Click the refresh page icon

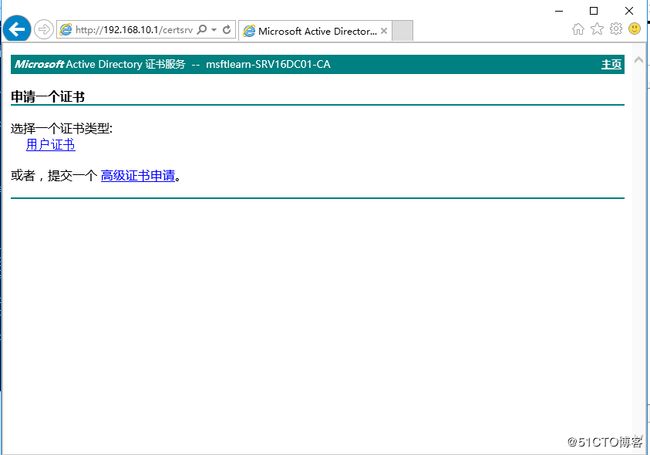(x=226, y=29)
